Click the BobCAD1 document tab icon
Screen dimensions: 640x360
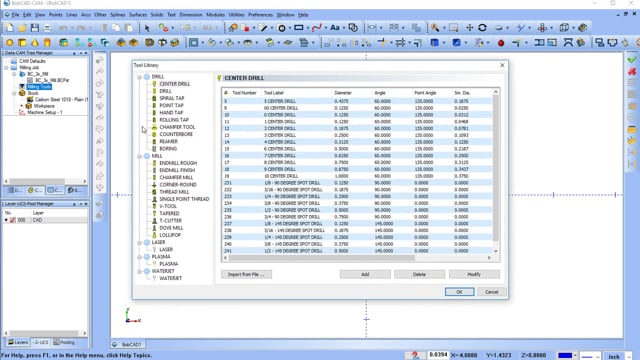[x=115, y=344]
